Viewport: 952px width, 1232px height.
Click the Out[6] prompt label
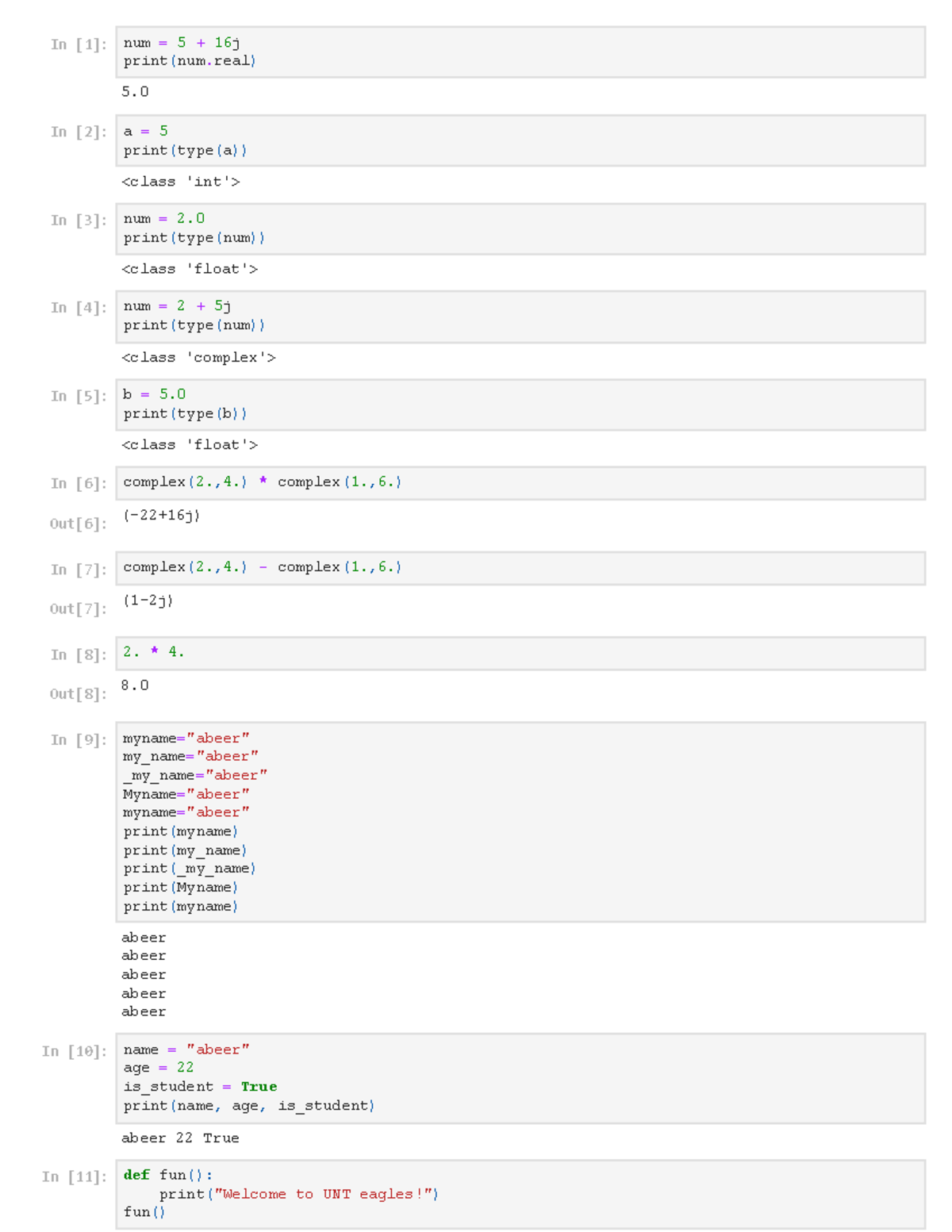pos(78,524)
